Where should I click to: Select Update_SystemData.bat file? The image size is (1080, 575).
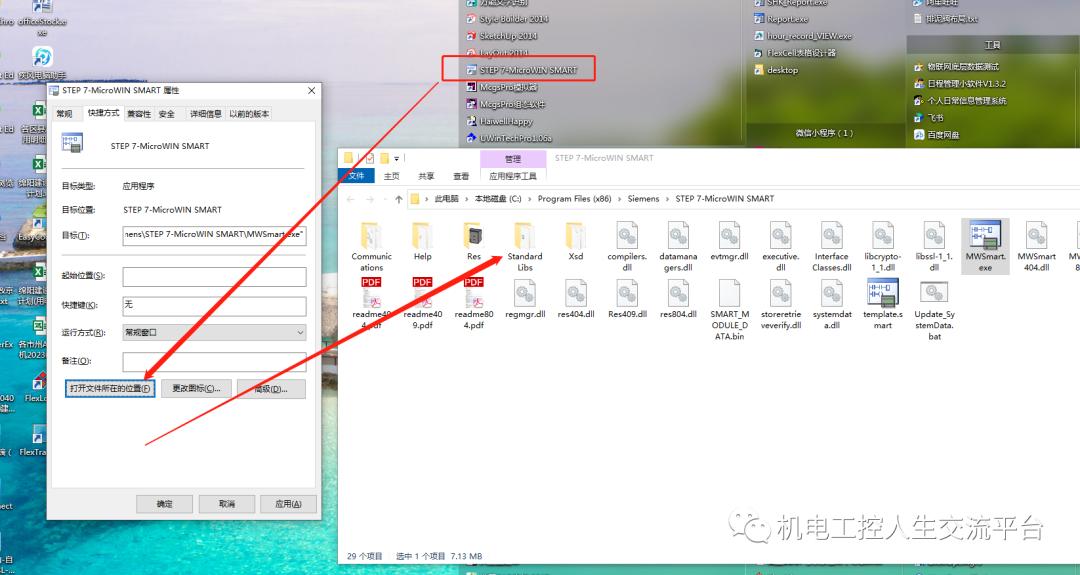tap(934, 310)
